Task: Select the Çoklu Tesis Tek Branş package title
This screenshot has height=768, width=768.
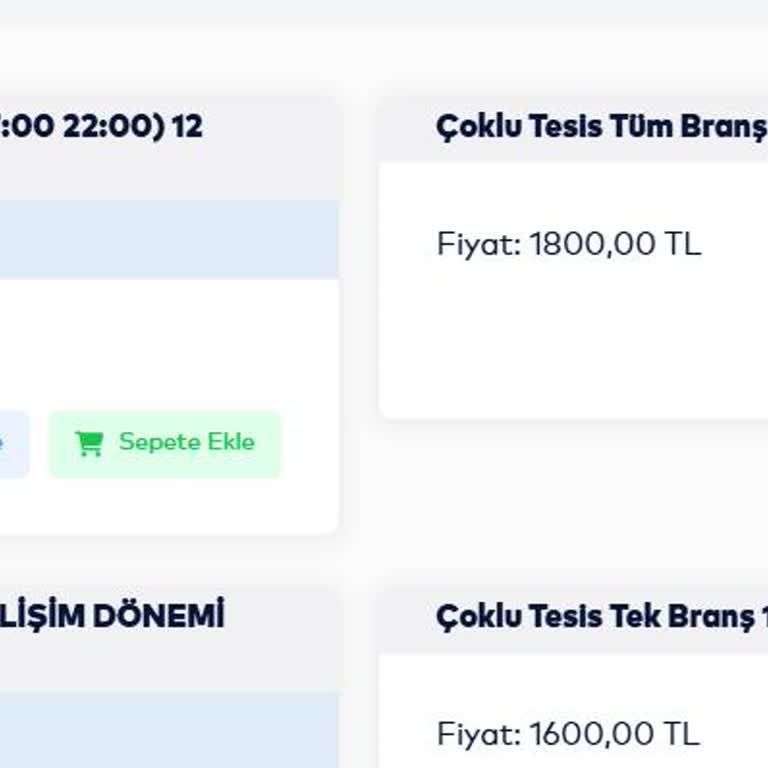Action: tap(600, 617)
